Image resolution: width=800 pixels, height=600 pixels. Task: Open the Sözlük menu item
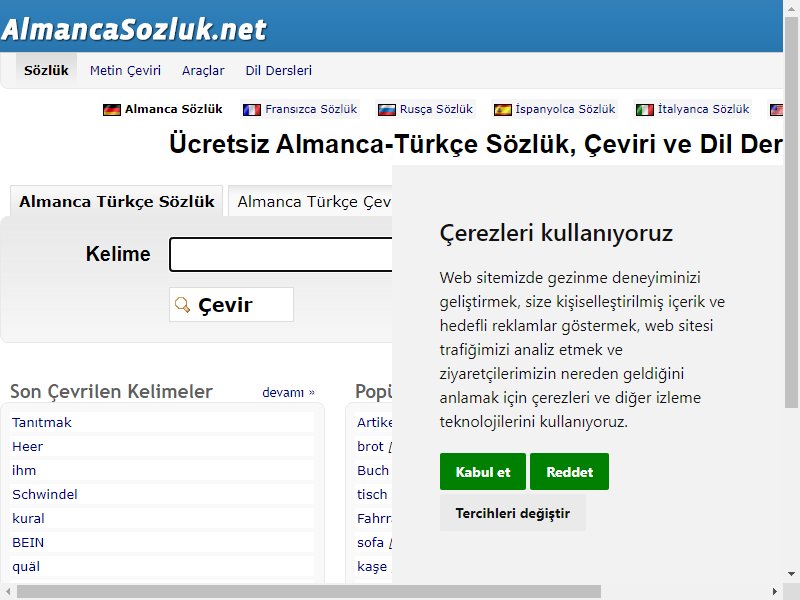[x=46, y=70]
